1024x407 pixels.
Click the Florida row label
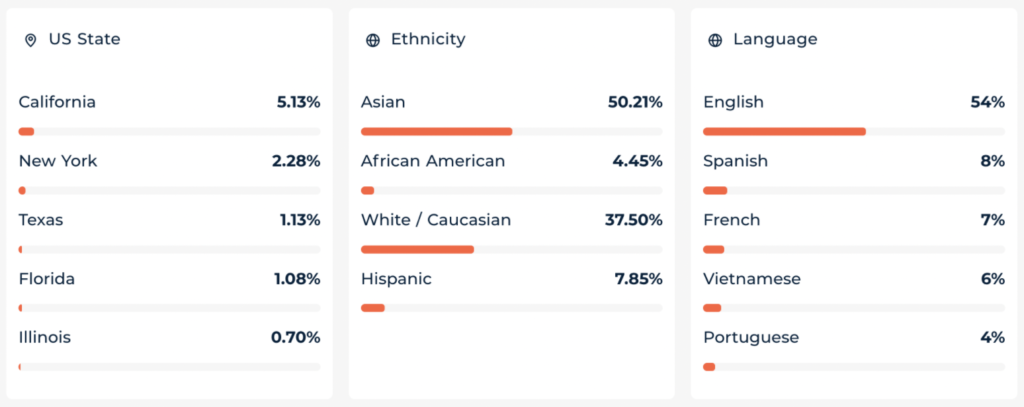[x=47, y=279]
